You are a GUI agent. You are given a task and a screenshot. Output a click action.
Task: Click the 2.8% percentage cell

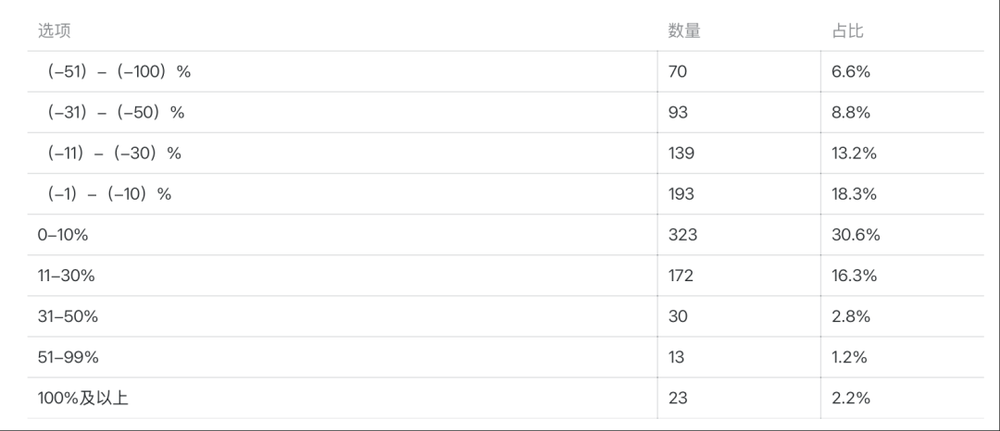[x=851, y=316]
